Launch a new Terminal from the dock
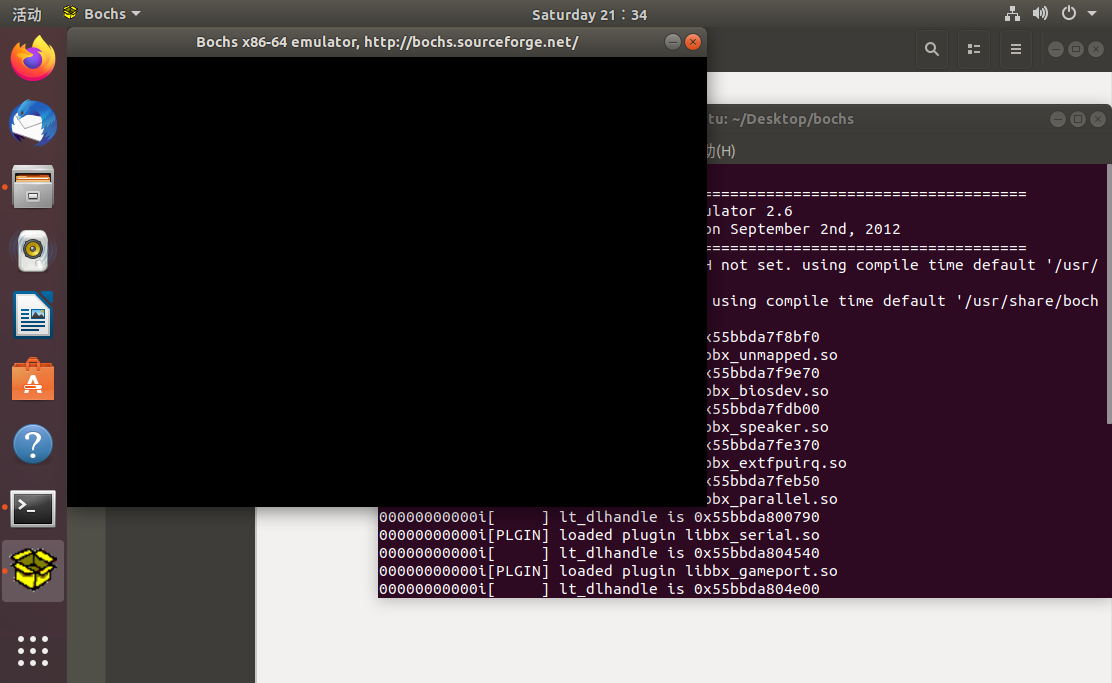The image size is (1112, 683). point(33,508)
